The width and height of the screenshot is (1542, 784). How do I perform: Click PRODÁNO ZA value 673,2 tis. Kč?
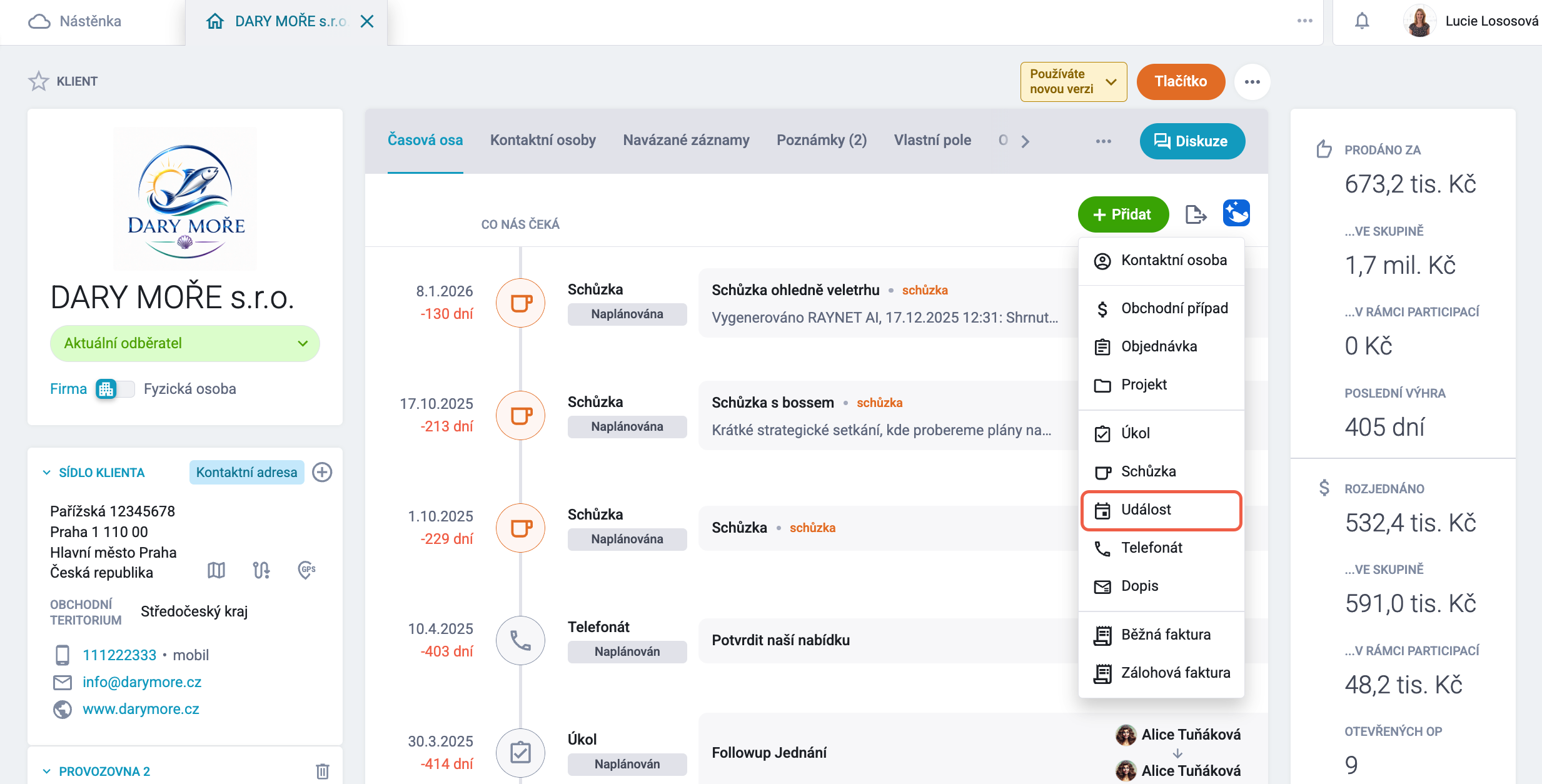click(x=1410, y=184)
